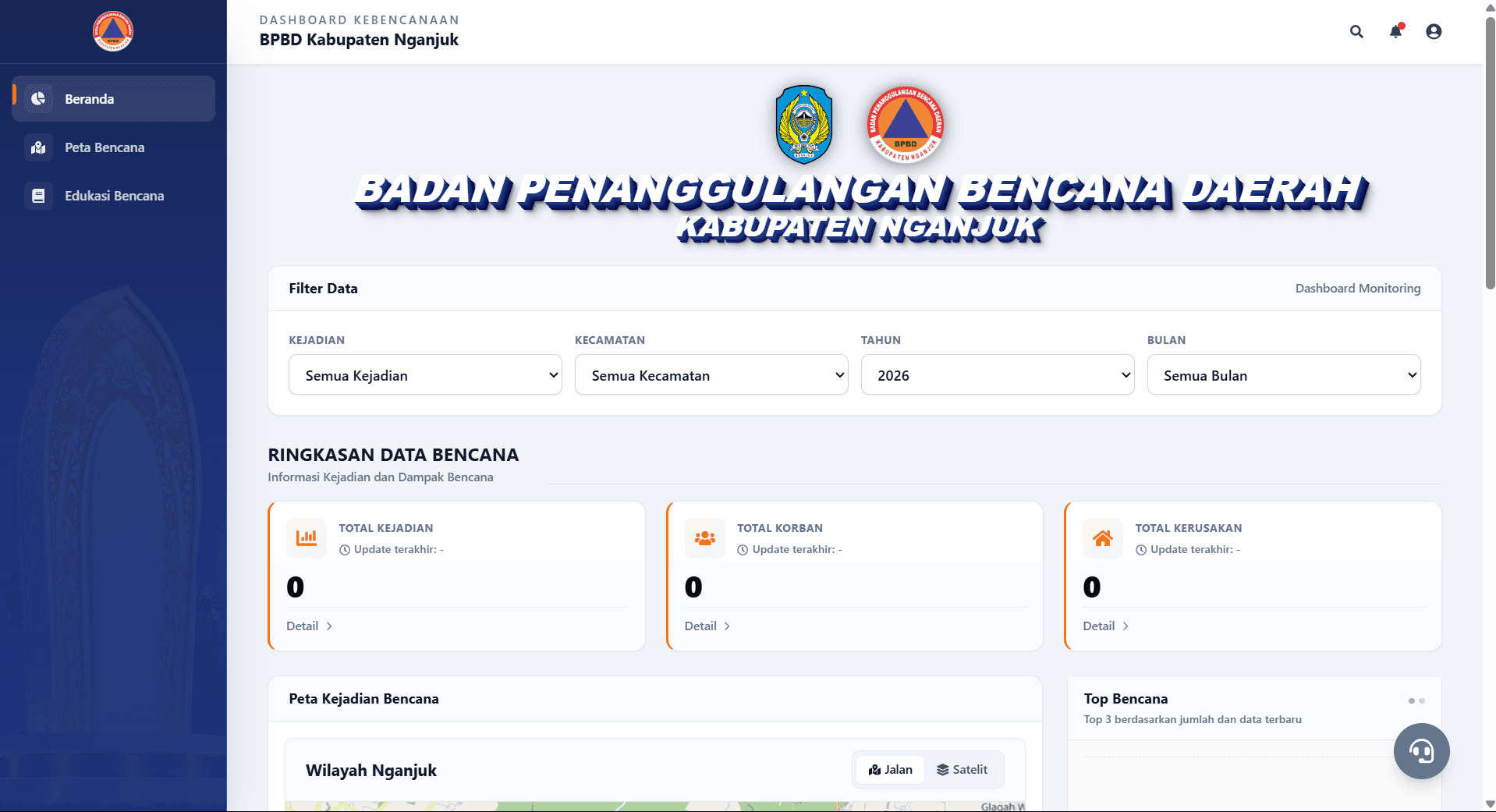The image size is (1496, 812).
Task: Click the page vertical scrollbar thumb
Action: point(1490,152)
